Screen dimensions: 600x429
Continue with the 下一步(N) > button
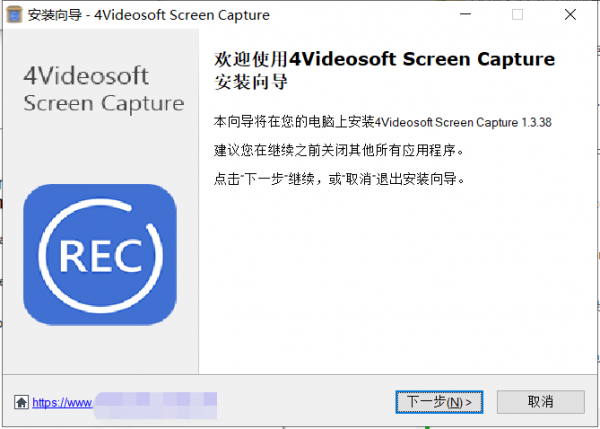pyautogui.click(x=439, y=402)
